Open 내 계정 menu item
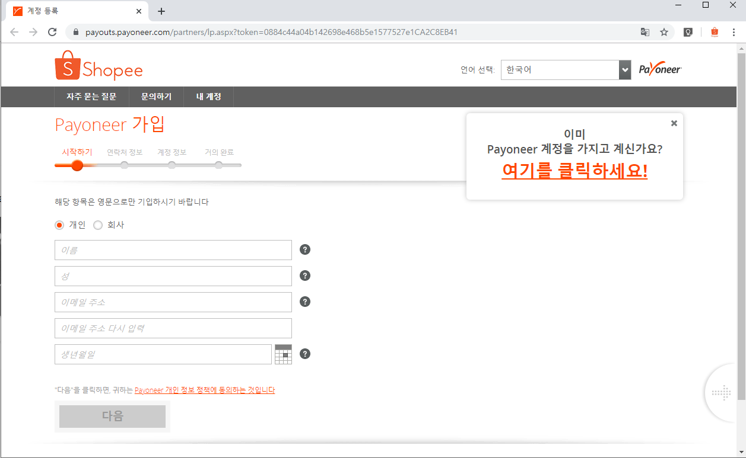Image resolution: width=746 pixels, height=458 pixels. pos(208,97)
